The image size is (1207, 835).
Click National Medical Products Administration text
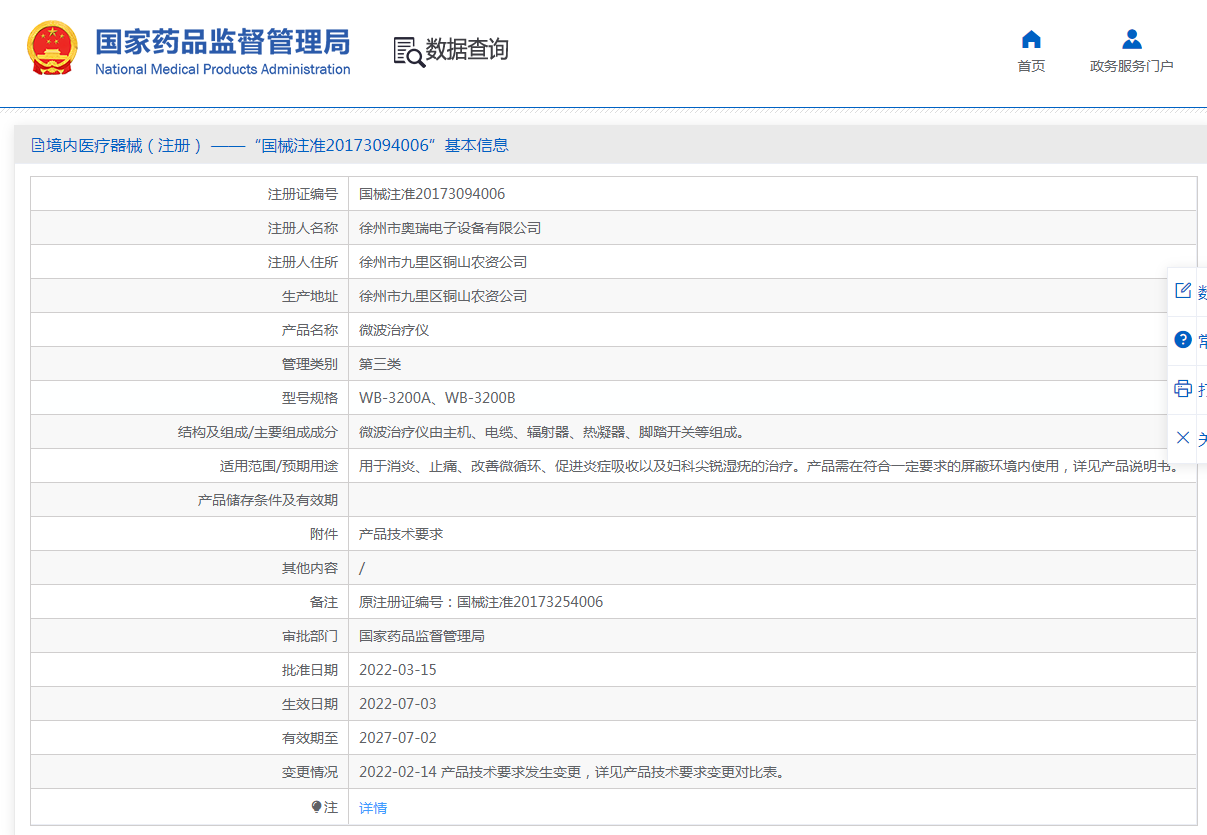point(223,69)
